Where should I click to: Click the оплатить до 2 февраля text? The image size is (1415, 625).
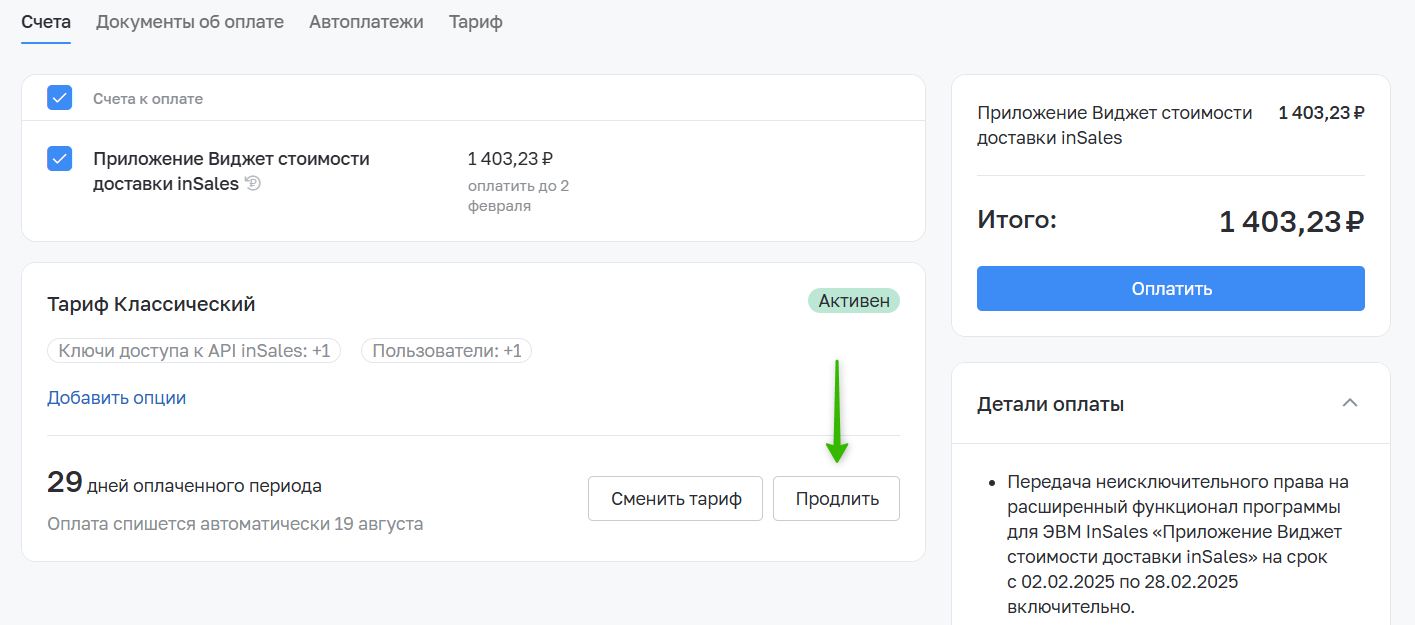518,196
